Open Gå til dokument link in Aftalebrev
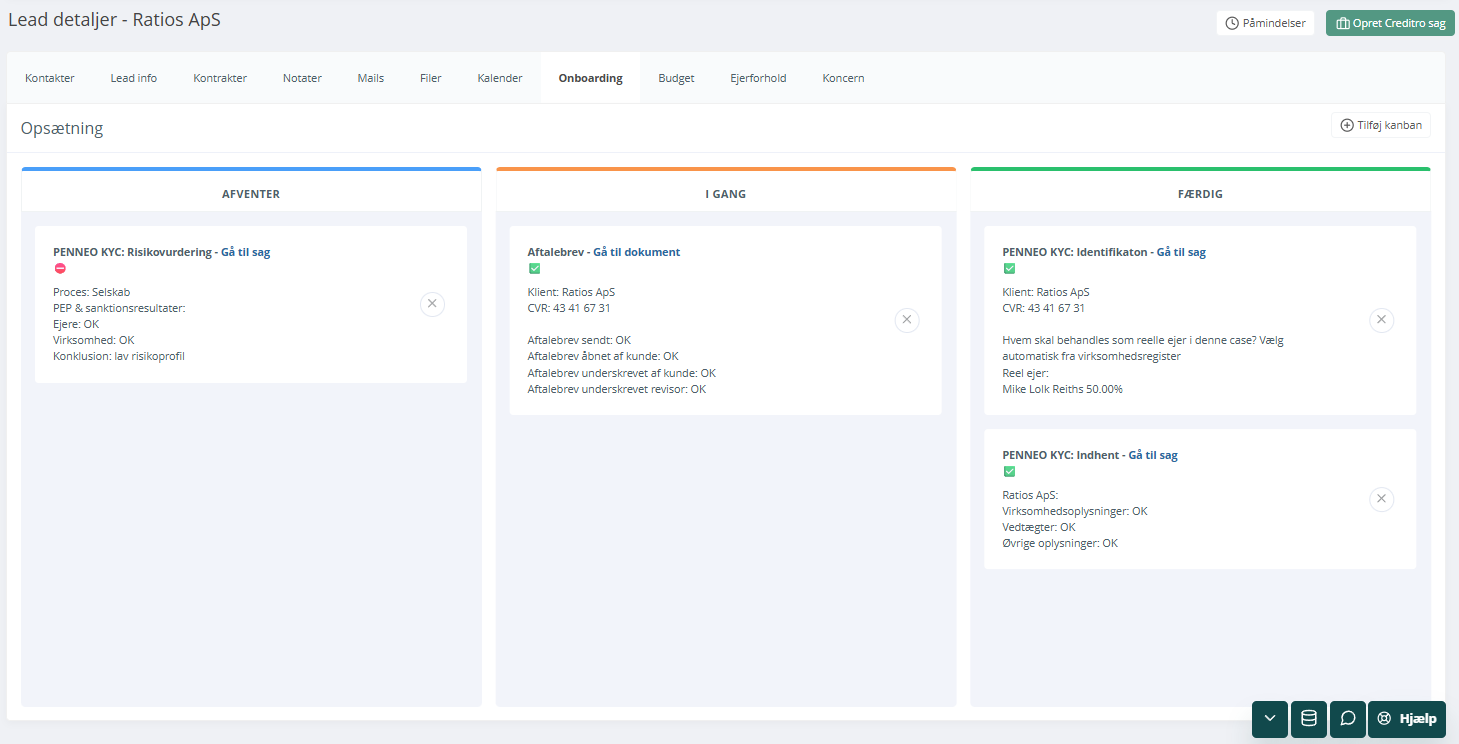The width and height of the screenshot is (1459, 744). click(636, 252)
